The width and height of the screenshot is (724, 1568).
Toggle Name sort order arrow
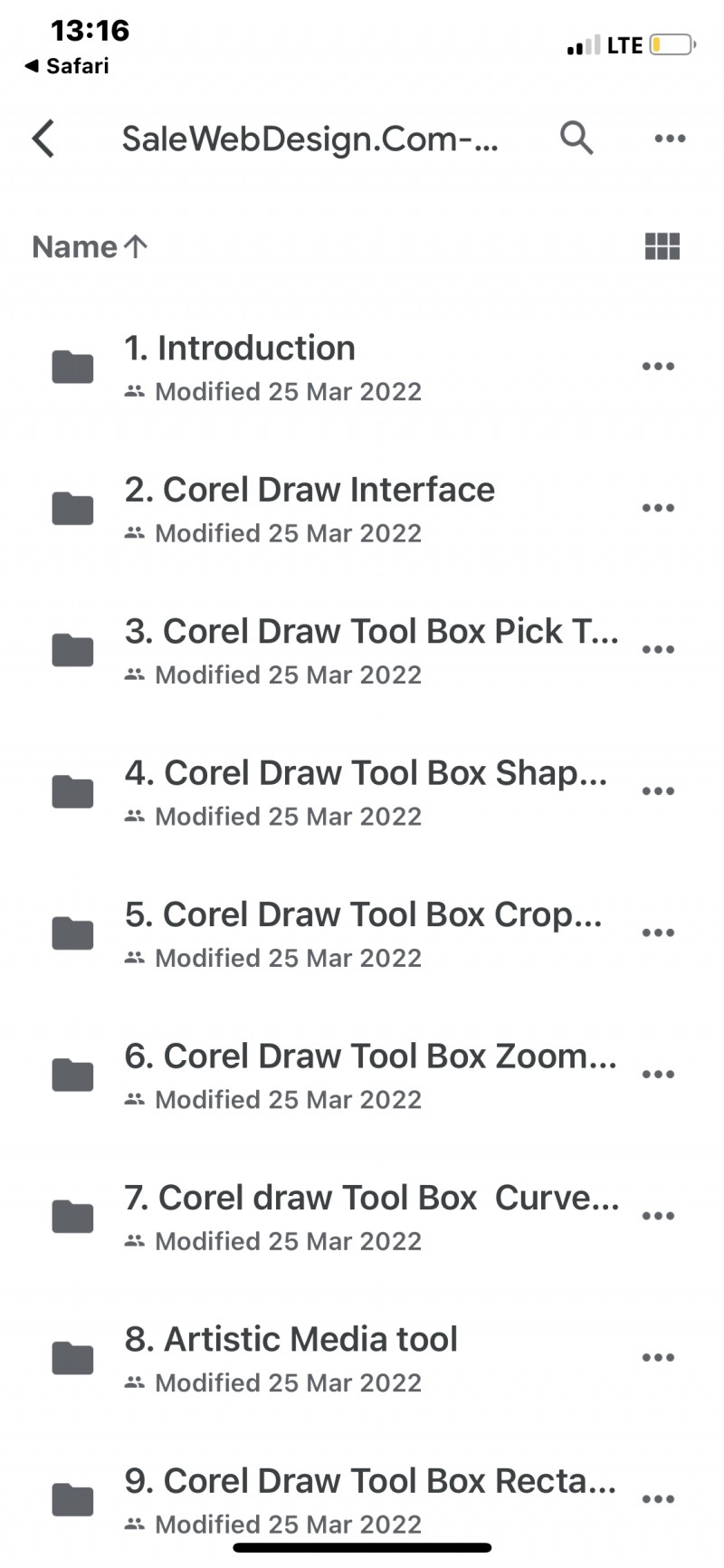coord(136,246)
